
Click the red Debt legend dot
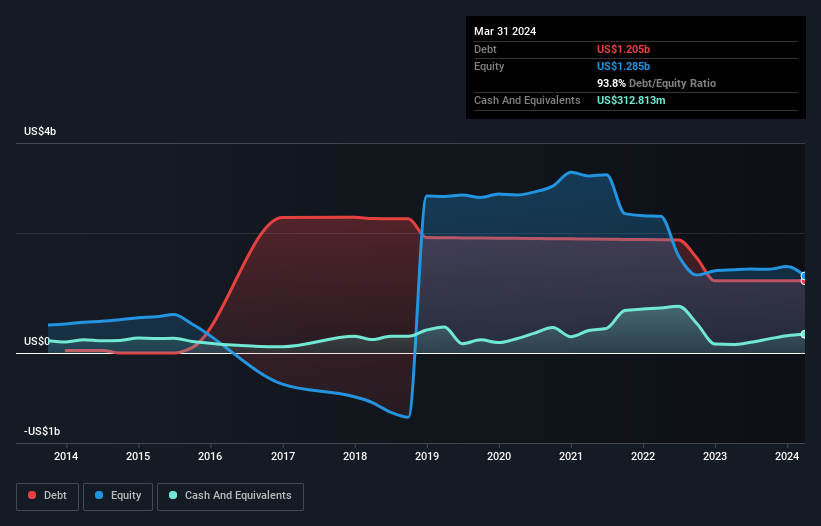32,495
